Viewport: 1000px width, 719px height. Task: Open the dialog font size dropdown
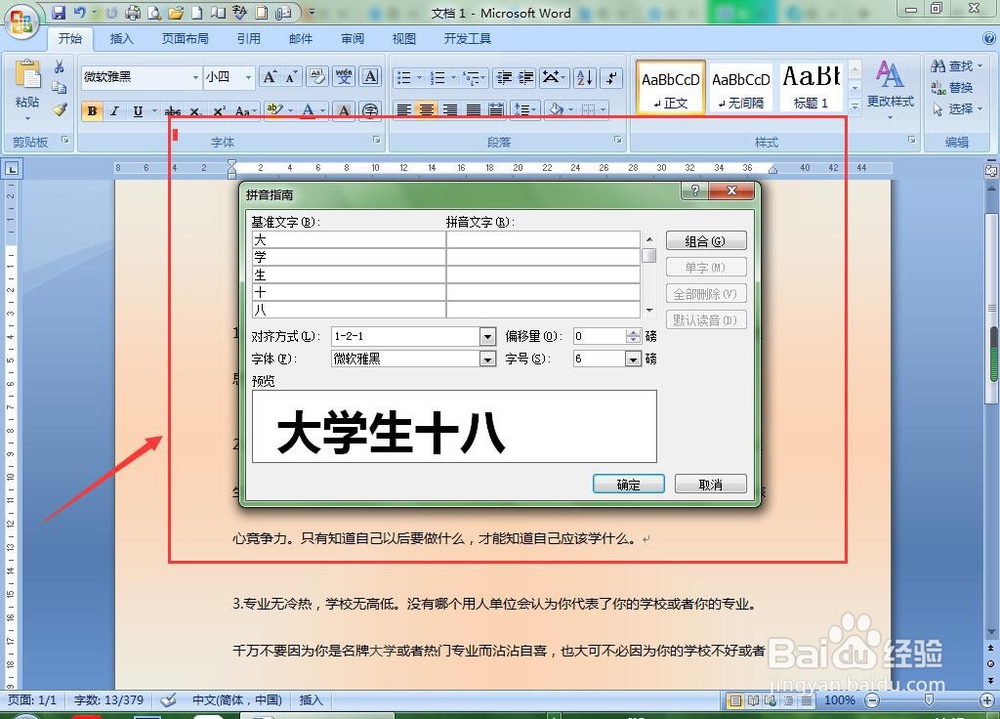(x=633, y=359)
